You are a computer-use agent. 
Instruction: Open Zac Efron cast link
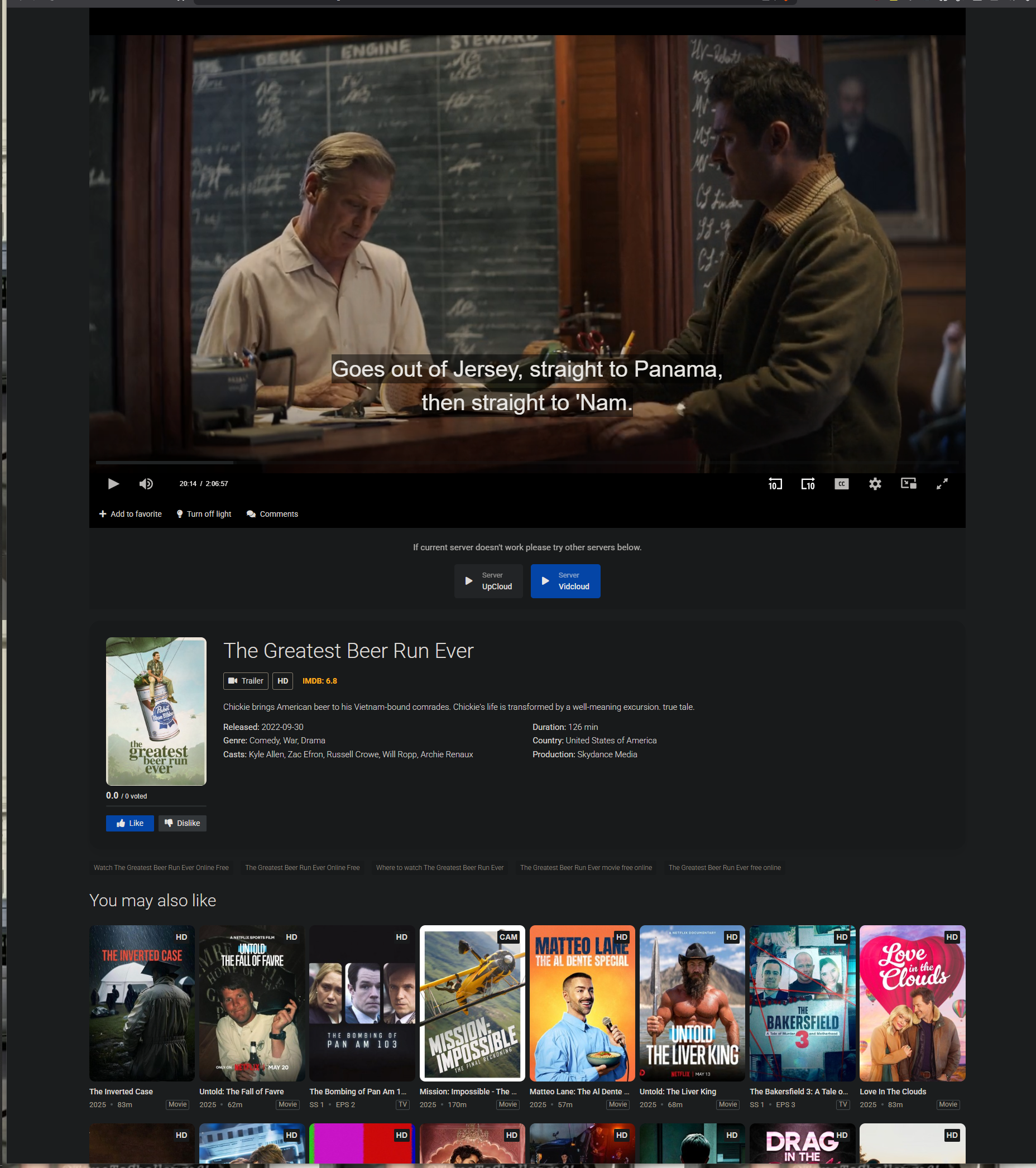click(x=305, y=754)
